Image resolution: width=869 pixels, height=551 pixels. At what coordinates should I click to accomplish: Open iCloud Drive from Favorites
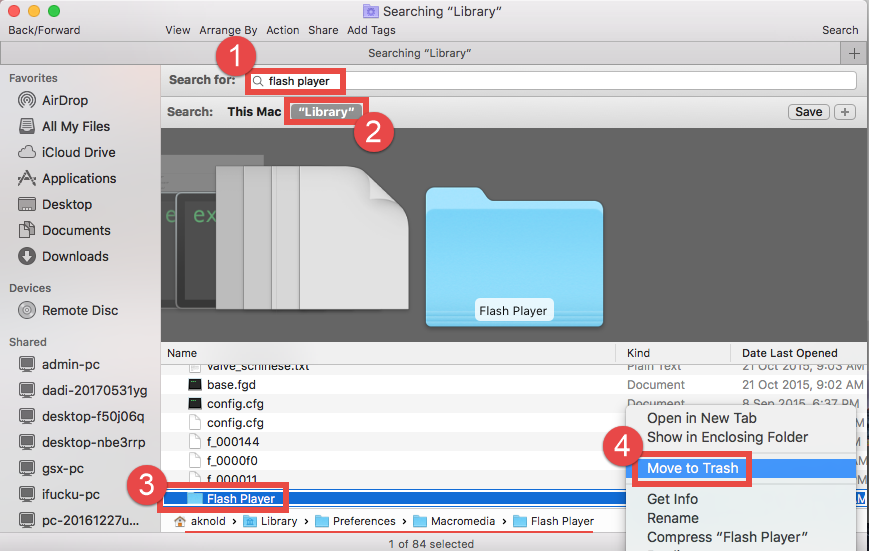(x=67, y=152)
